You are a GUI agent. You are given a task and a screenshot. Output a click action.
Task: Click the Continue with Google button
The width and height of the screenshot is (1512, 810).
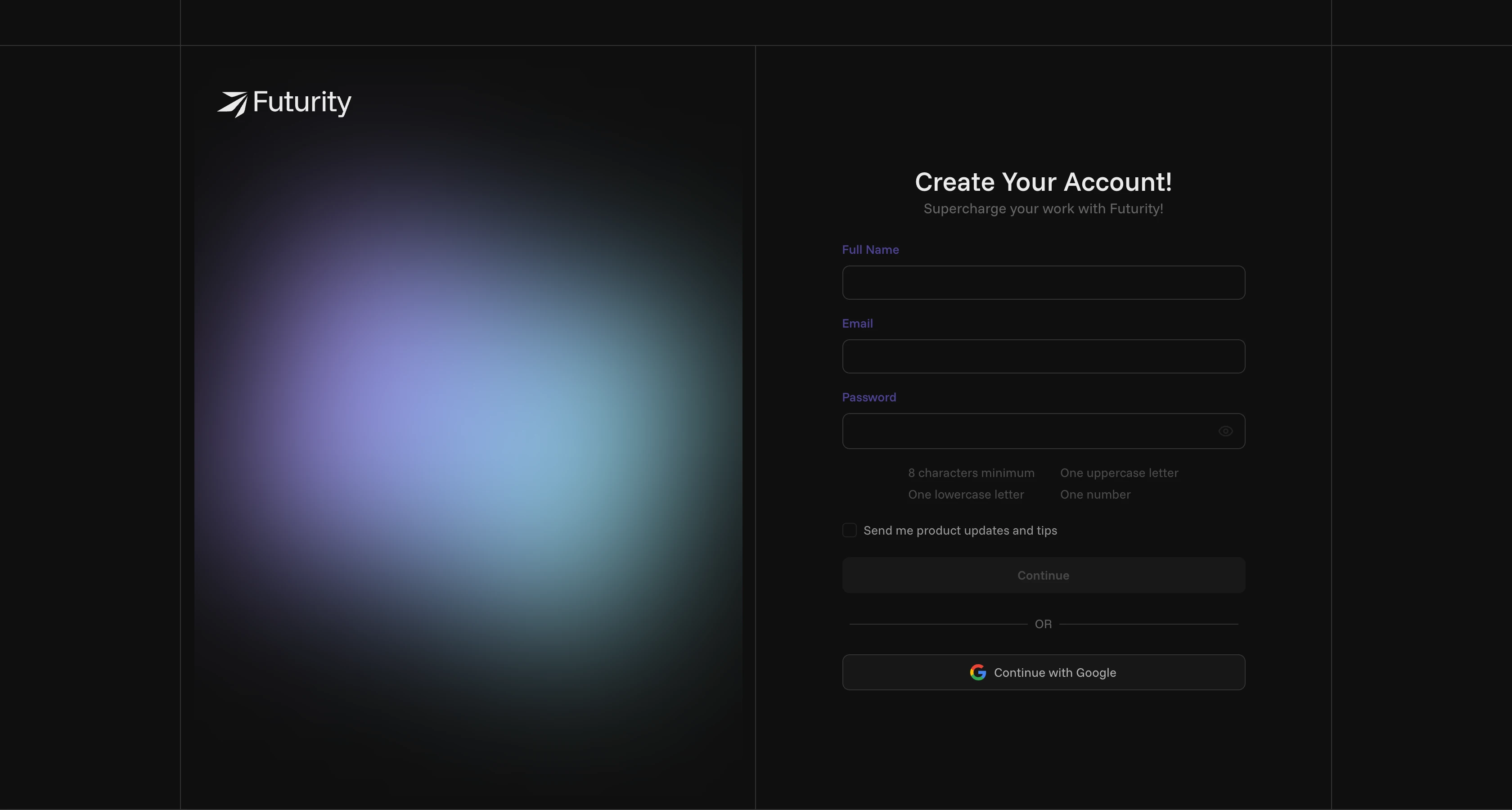1044,672
